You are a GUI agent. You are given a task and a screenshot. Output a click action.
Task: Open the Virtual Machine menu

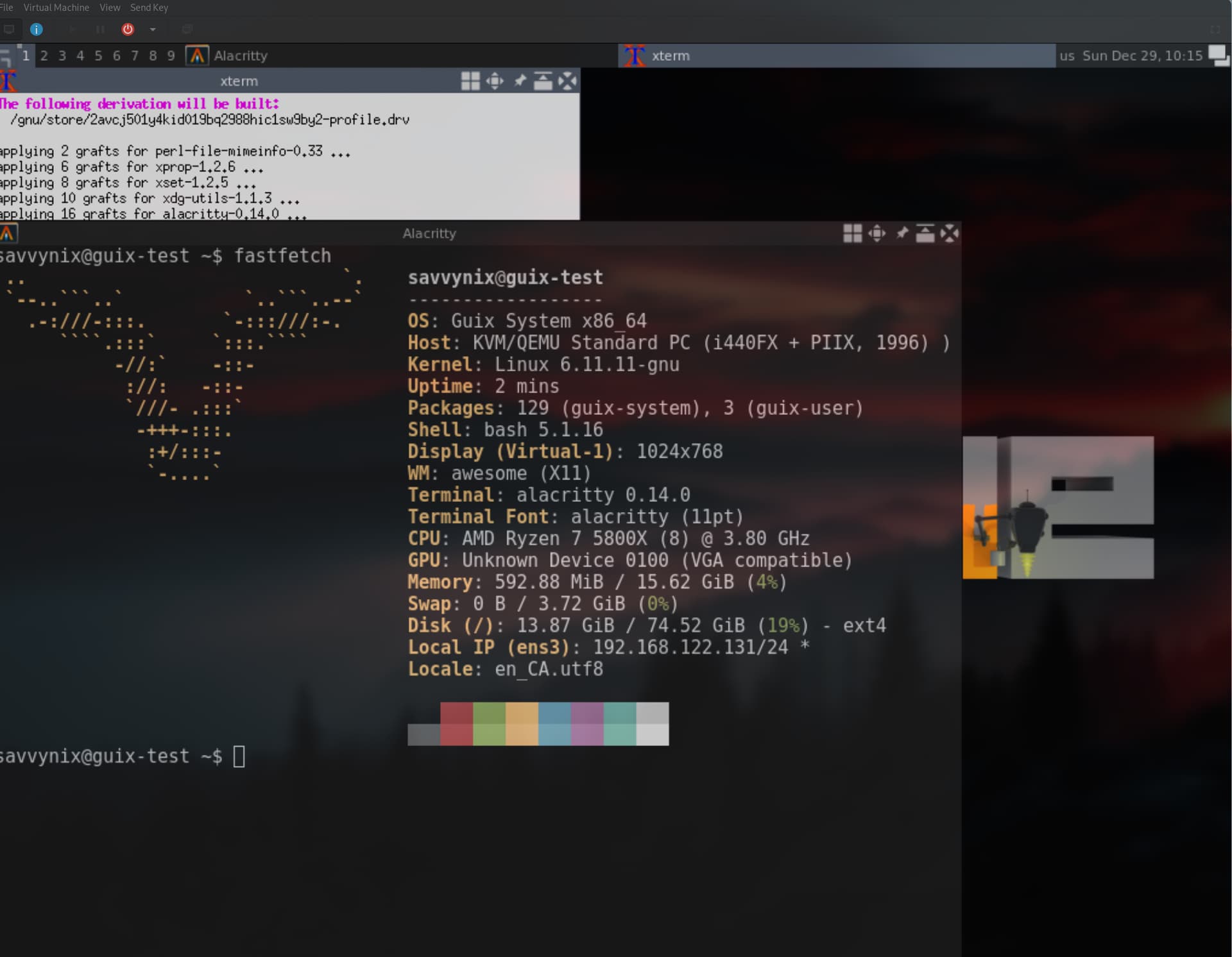tap(56, 8)
